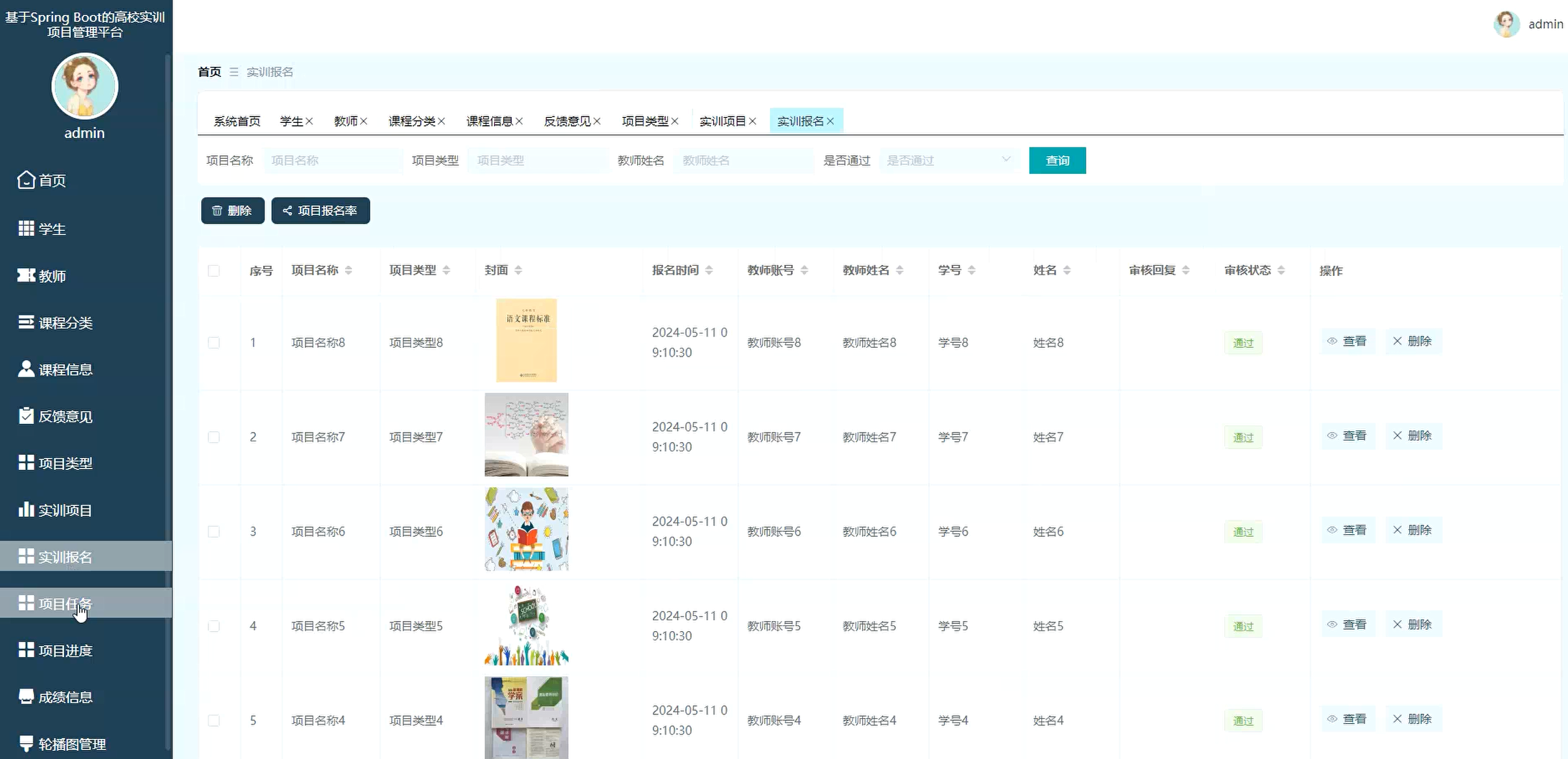
Task: Toggle the select-all checkbox in table header
Action: coord(214,271)
